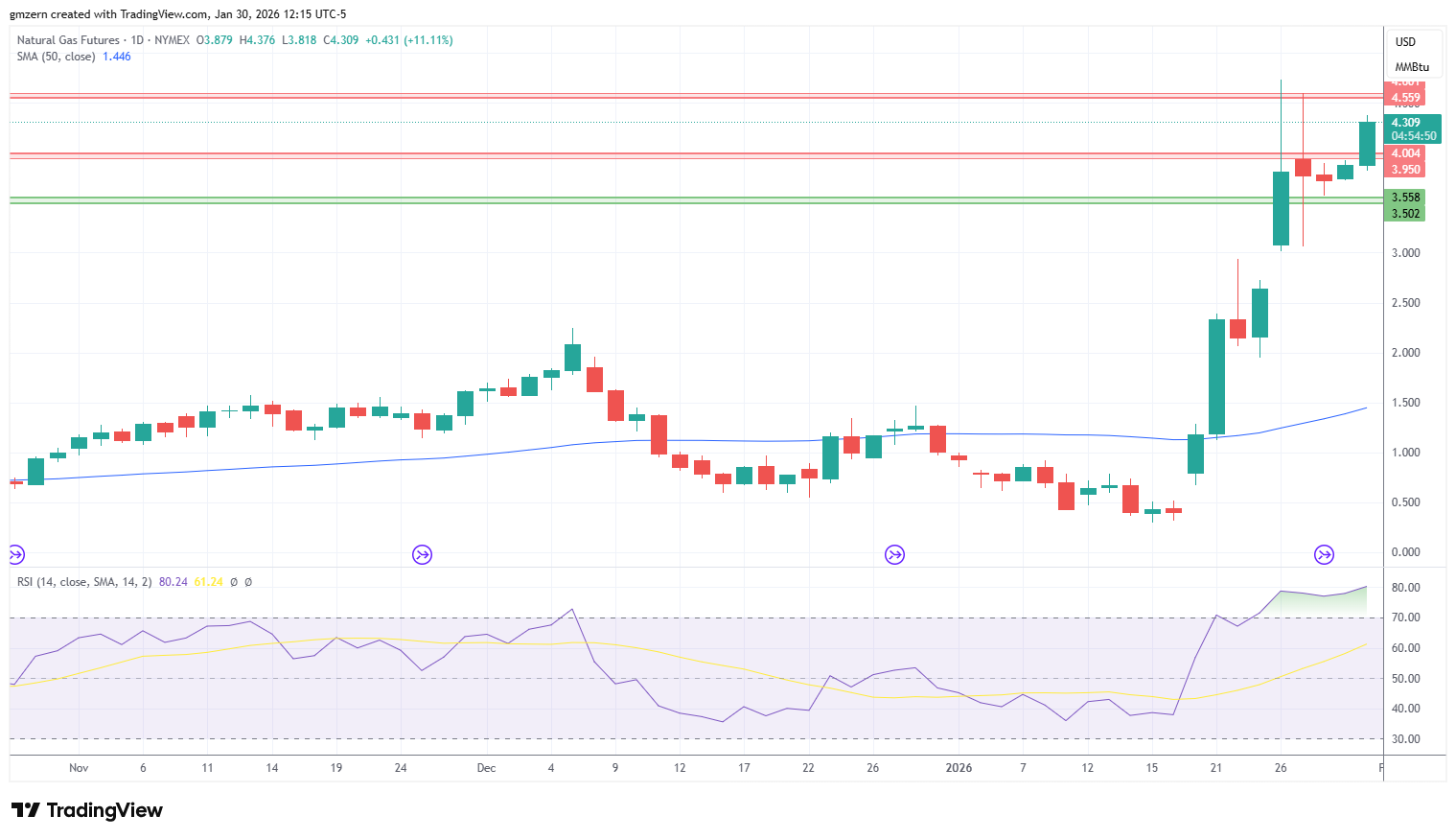
Task: Click the RSI value 80.24
Action: [x=173, y=582]
